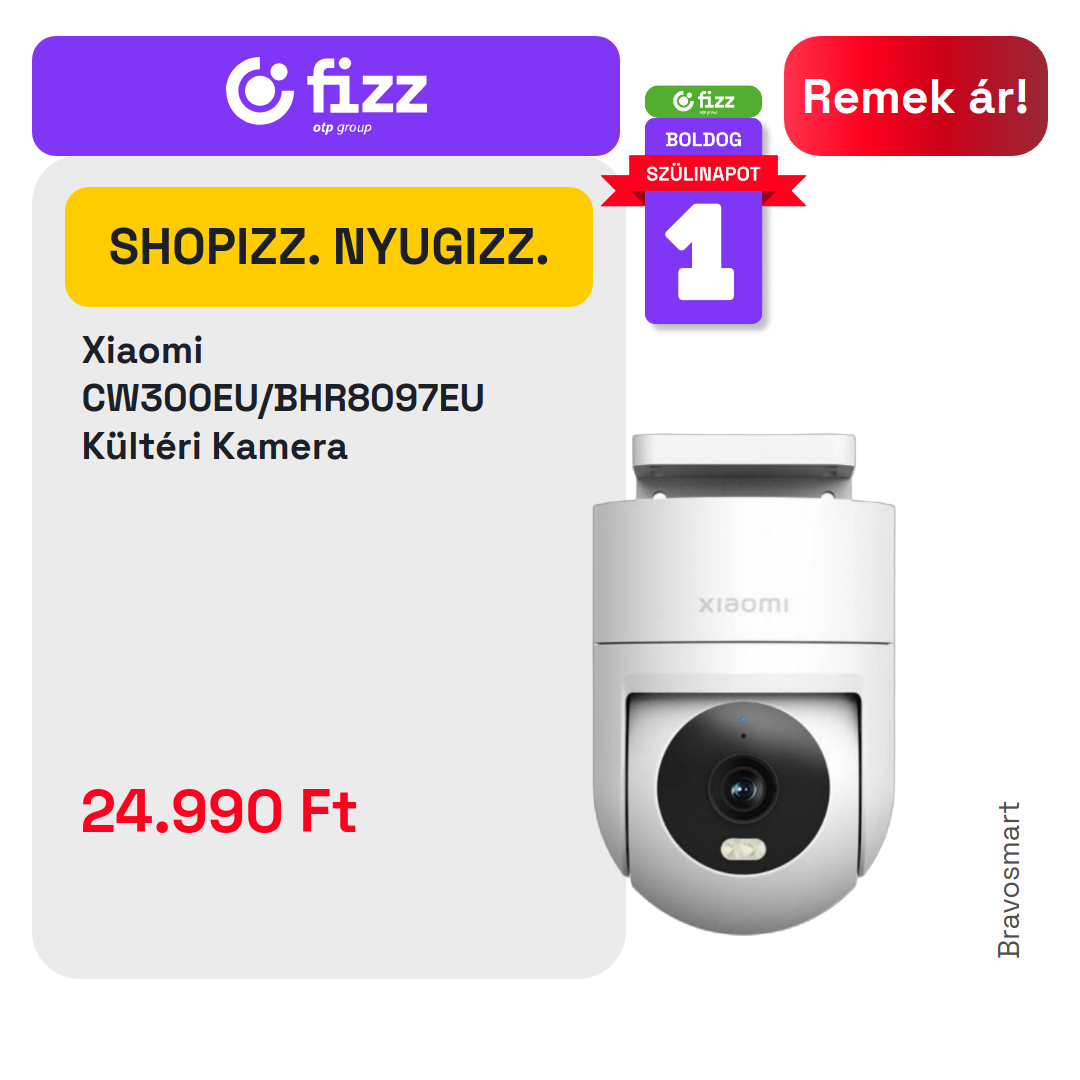1080x1080 pixels.
Task: Click the camera lens on product image
Action: pyautogui.click(x=742, y=789)
